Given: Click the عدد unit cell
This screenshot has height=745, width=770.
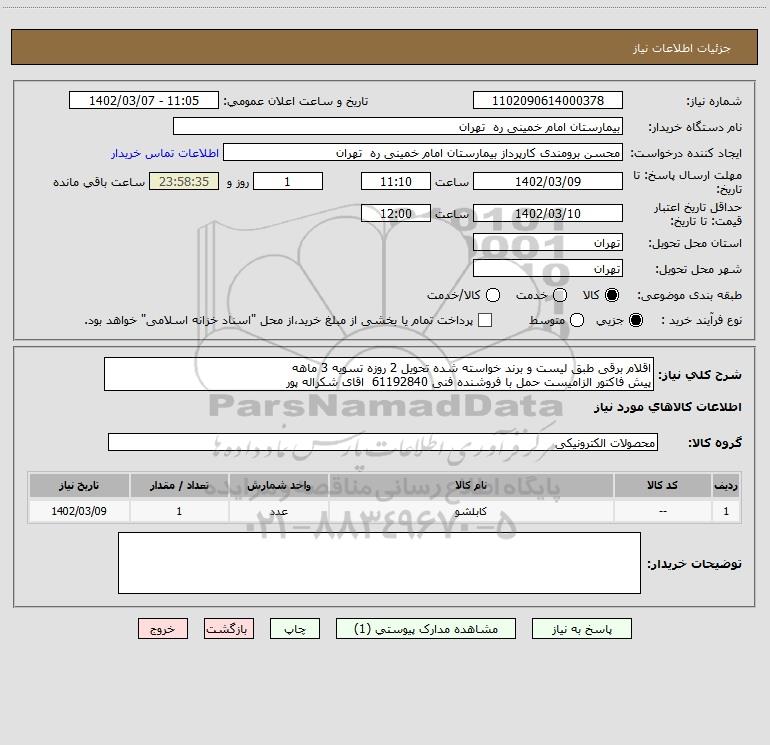Looking at the screenshot, I should (278, 511).
